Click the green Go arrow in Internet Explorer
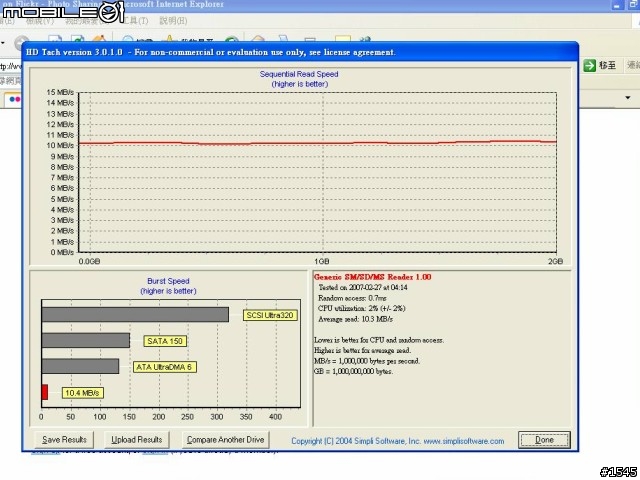This screenshot has height=480, width=640. (x=589, y=65)
